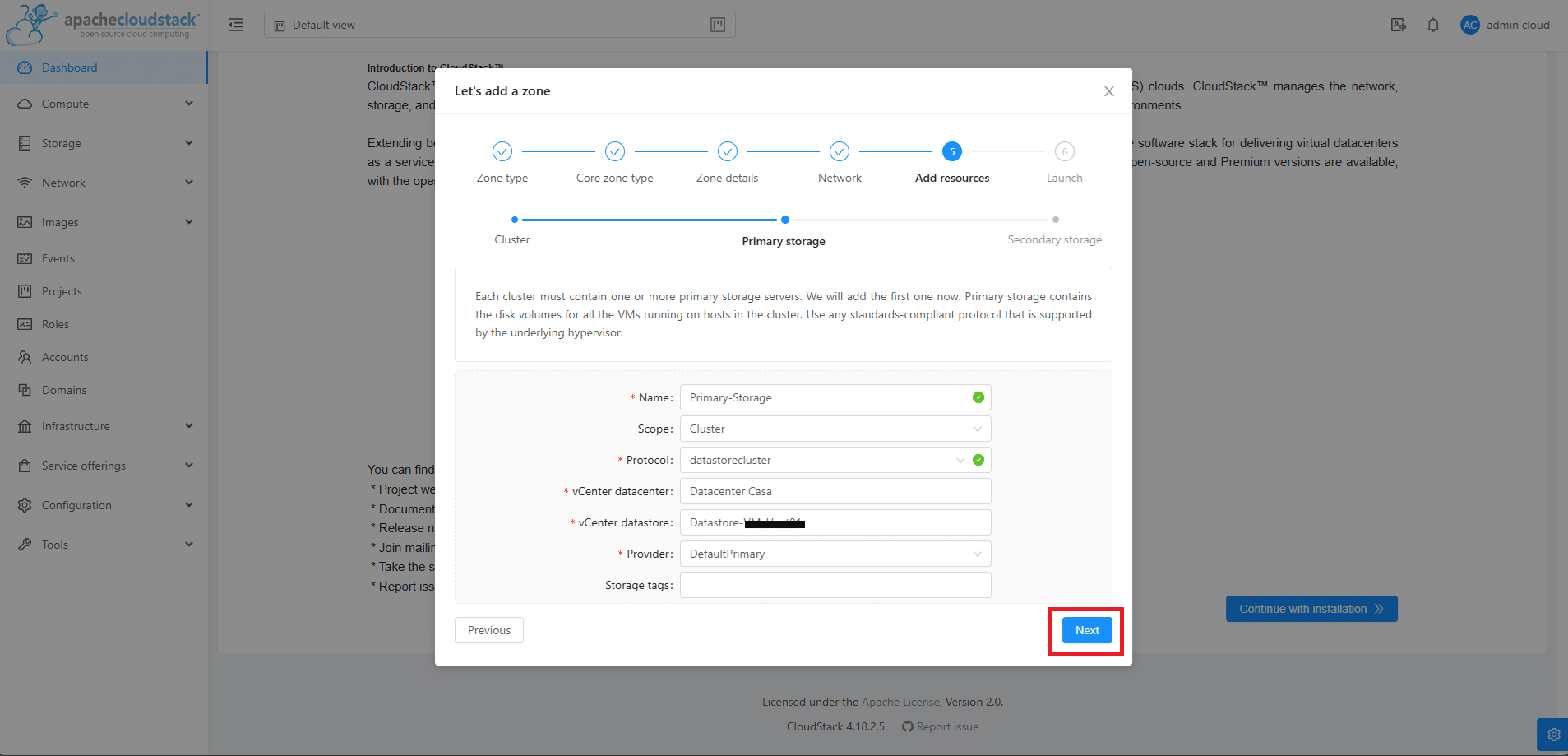
Task: Open the Scope dropdown
Action: click(x=835, y=429)
